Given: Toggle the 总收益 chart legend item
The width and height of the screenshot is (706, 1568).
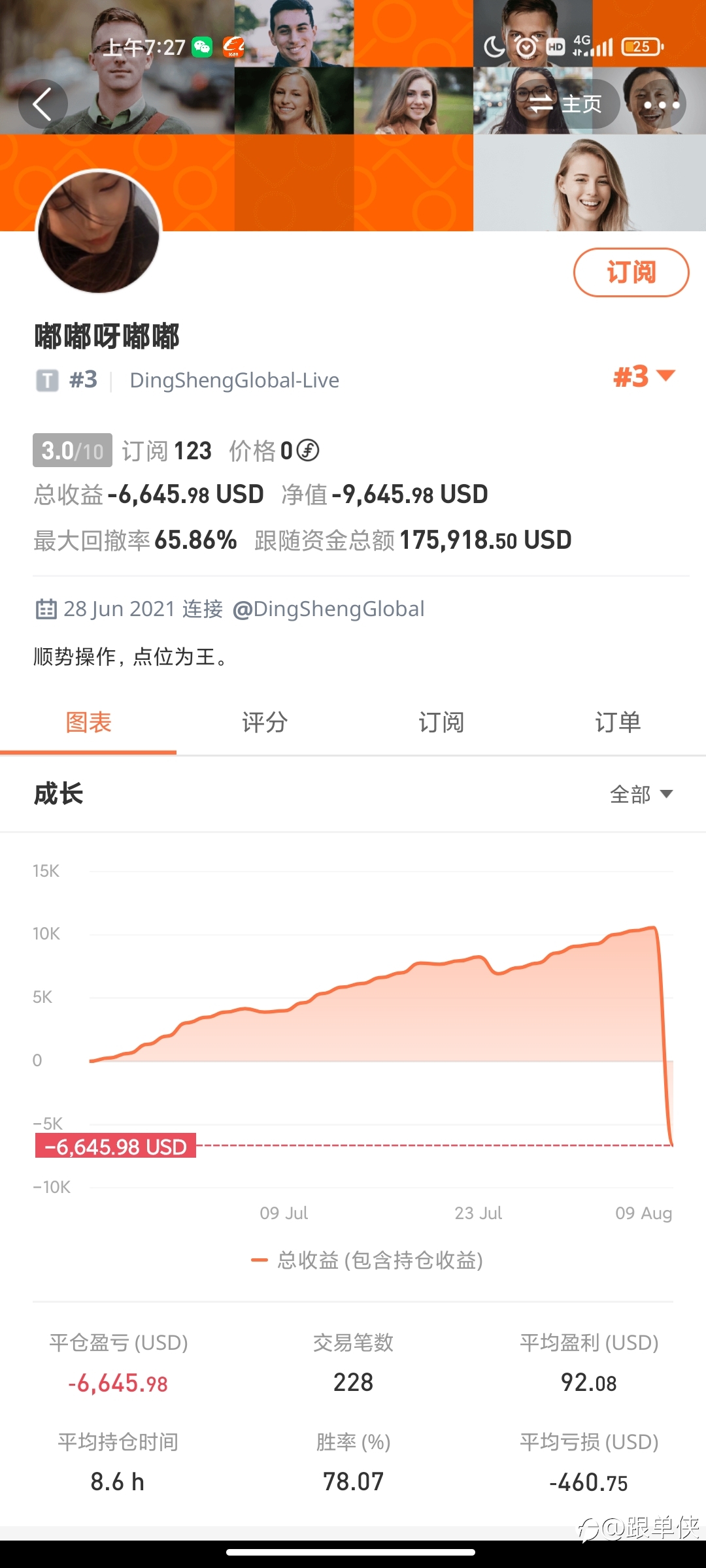Looking at the screenshot, I should point(367,1260).
